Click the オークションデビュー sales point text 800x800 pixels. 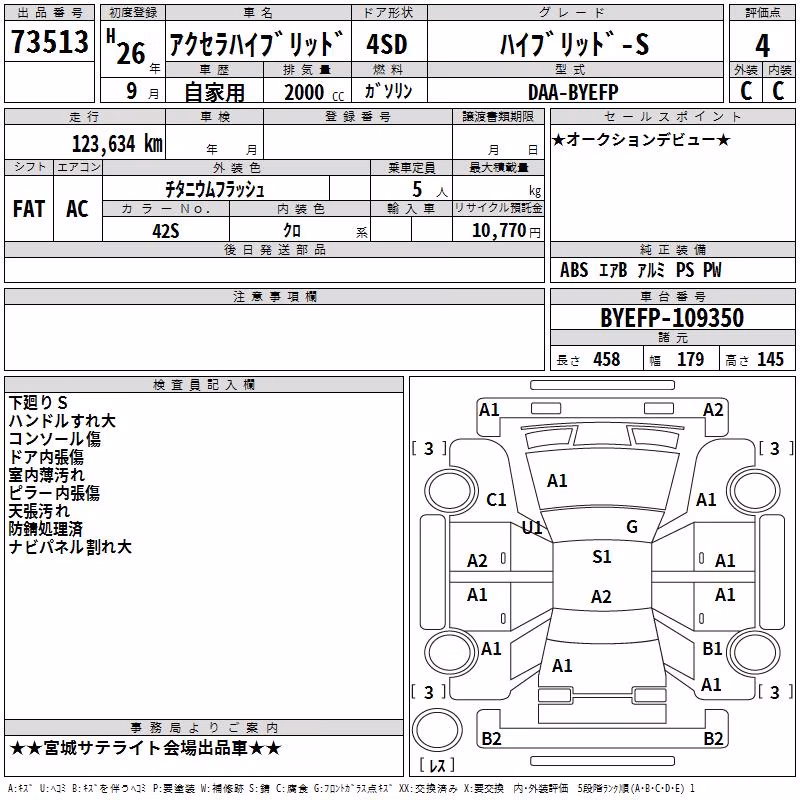641,139
